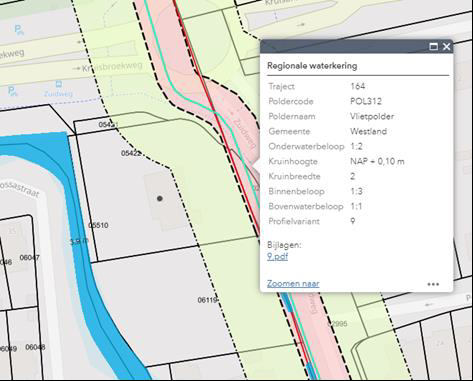Open the popup more options ellipsis
Screen dimensions: 473x381
click(x=433, y=284)
